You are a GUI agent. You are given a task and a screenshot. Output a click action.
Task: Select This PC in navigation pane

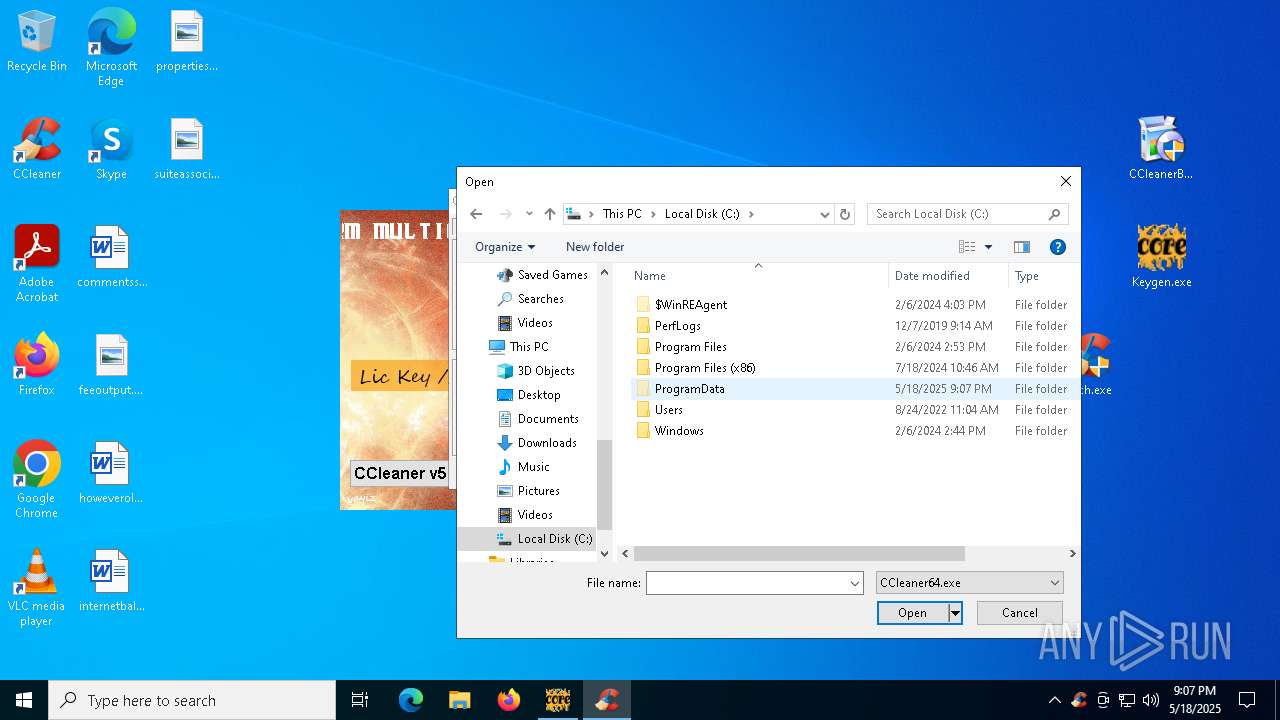528,347
